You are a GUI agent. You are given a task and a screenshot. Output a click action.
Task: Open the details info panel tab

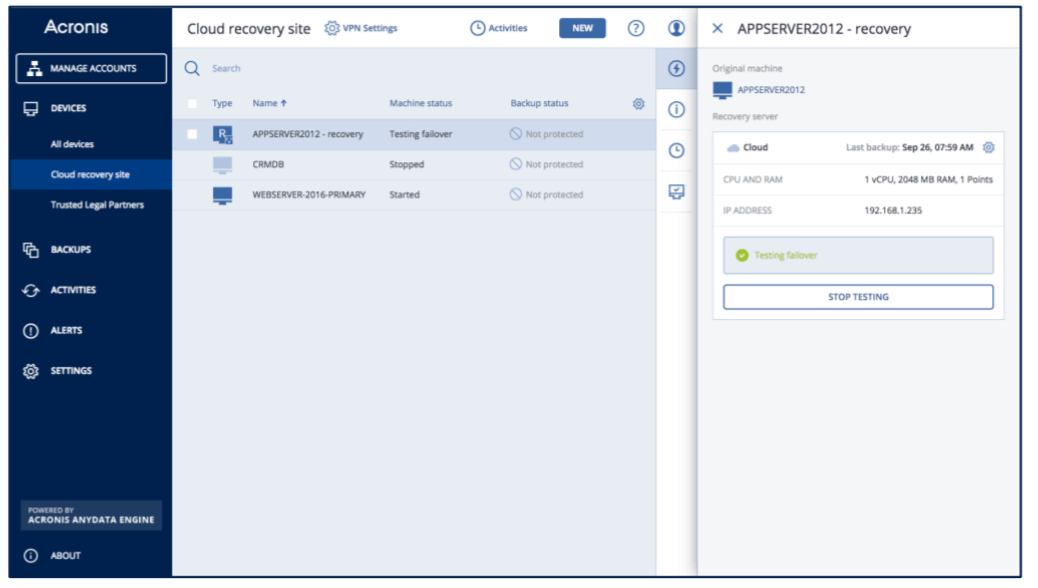676,109
